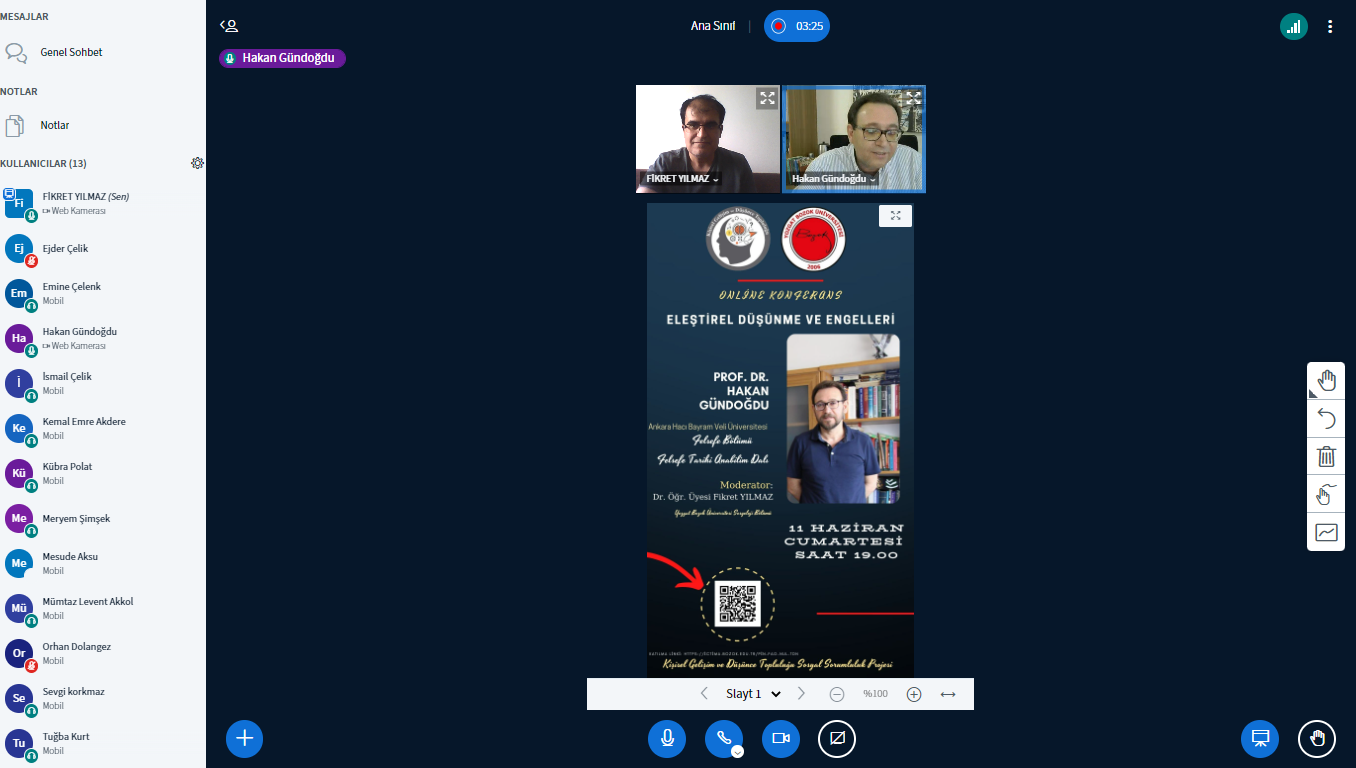Open user list settings gear
The image size is (1356, 768).
pos(197,163)
